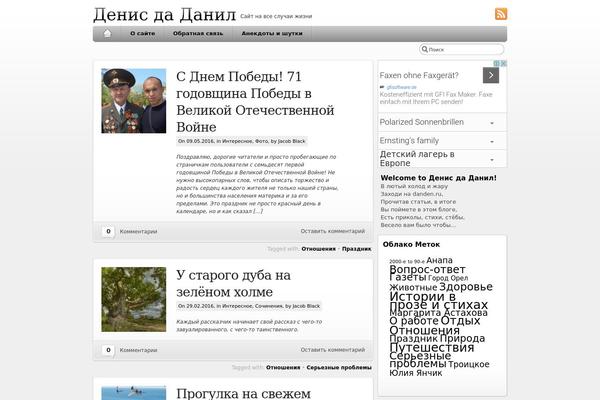Select Юлия Янчик in the tag cloud
The width and height of the screenshot is (600, 400).
pos(416,373)
